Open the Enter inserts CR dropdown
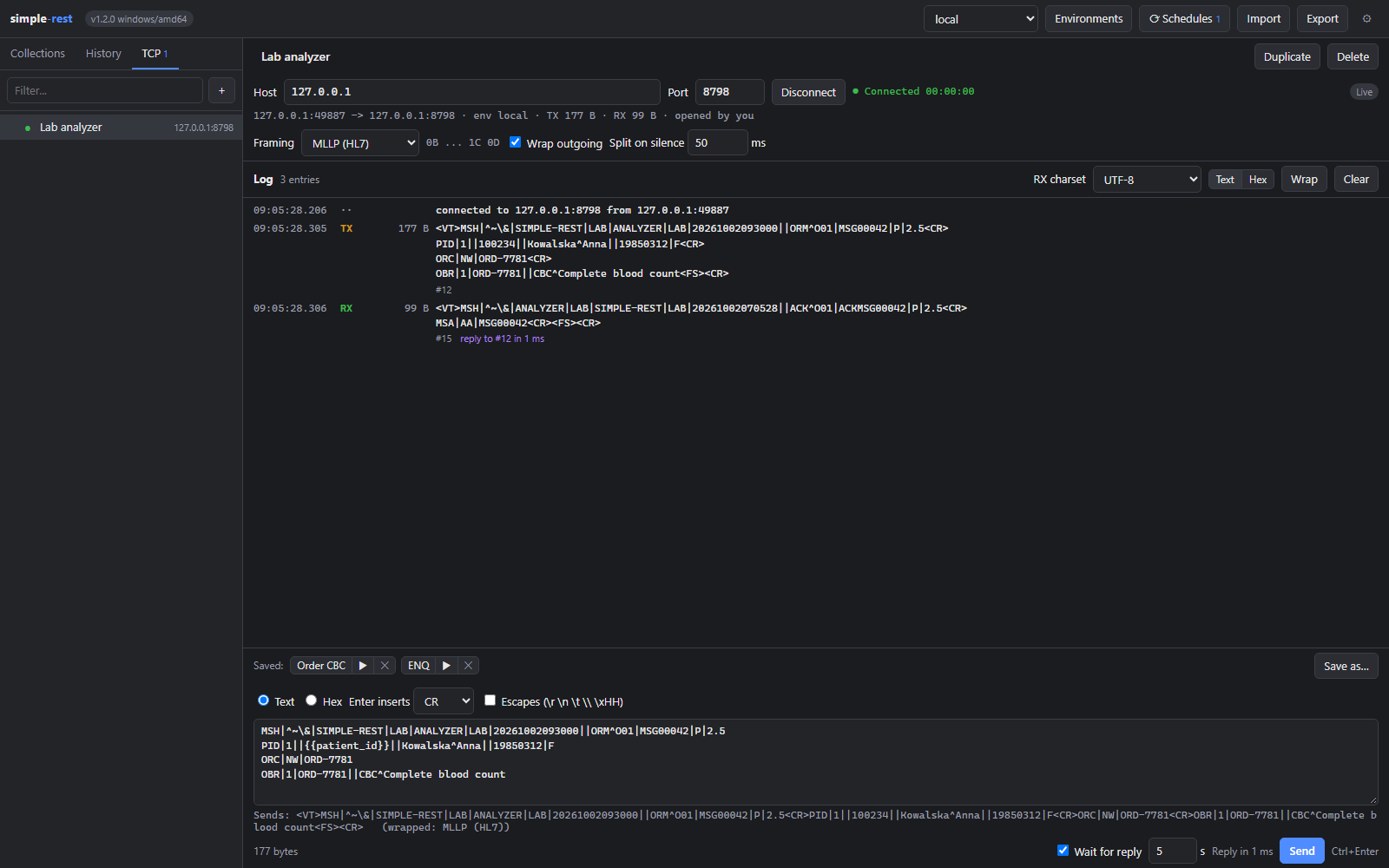1389x868 pixels. tap(444, 701)
